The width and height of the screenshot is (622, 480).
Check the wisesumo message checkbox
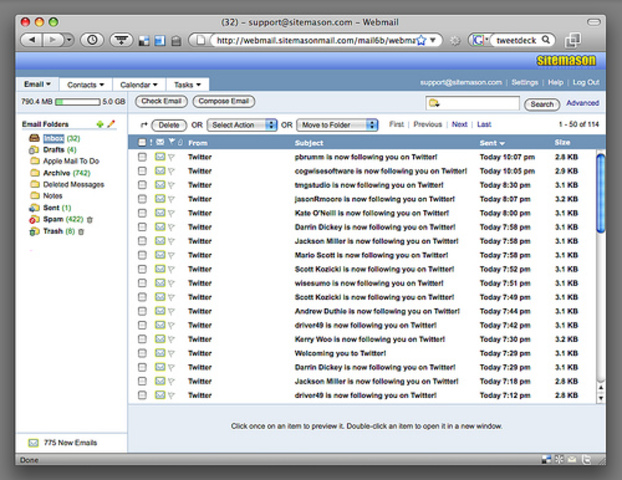point(142,283)
